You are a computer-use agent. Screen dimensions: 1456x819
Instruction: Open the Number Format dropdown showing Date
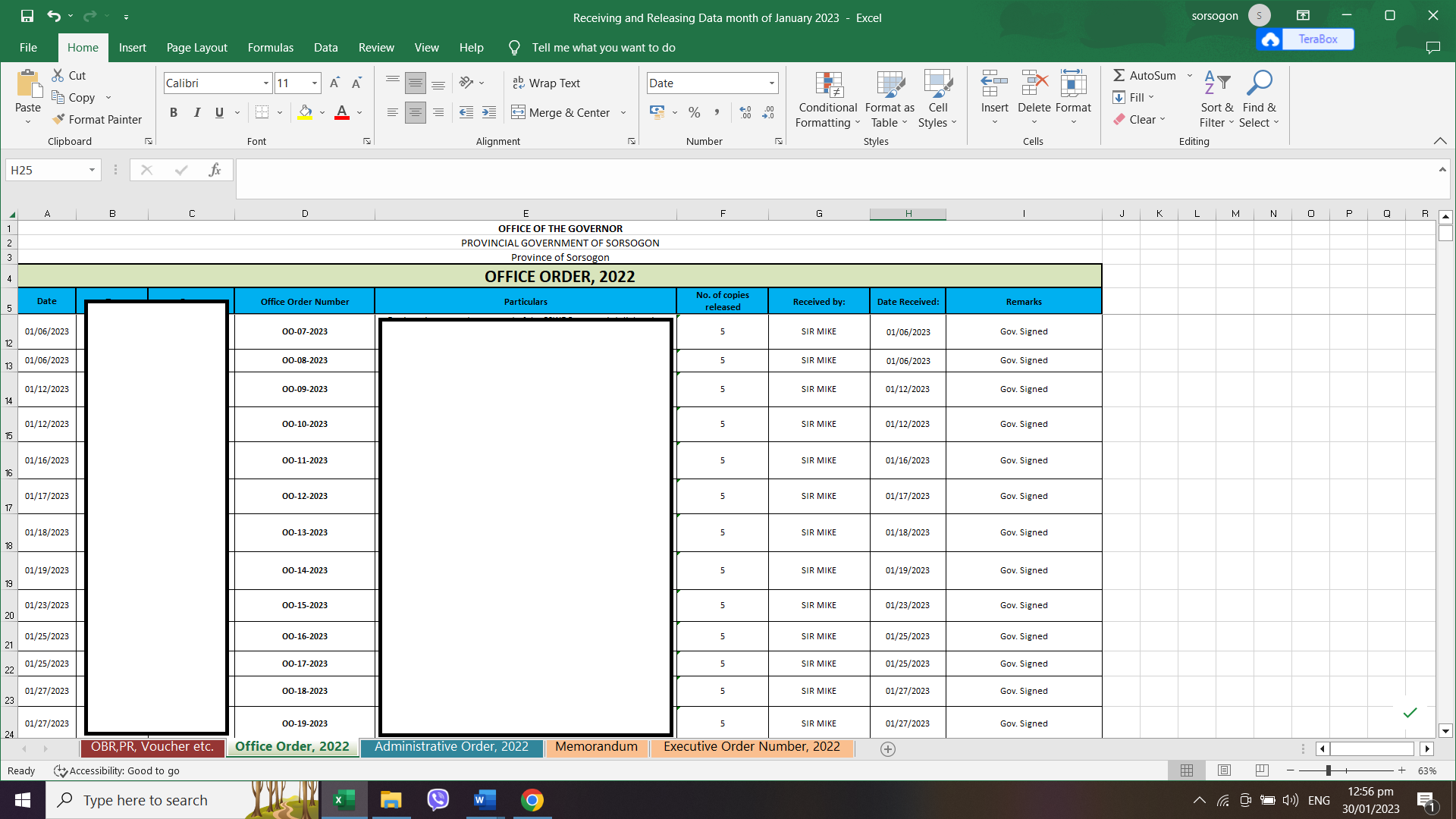coord(772,83)
